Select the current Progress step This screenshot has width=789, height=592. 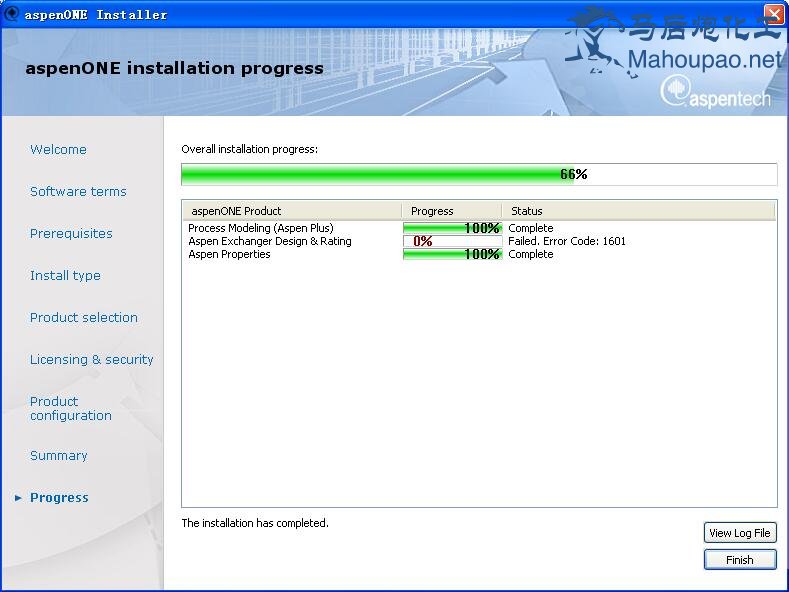(x=59, y=497)
